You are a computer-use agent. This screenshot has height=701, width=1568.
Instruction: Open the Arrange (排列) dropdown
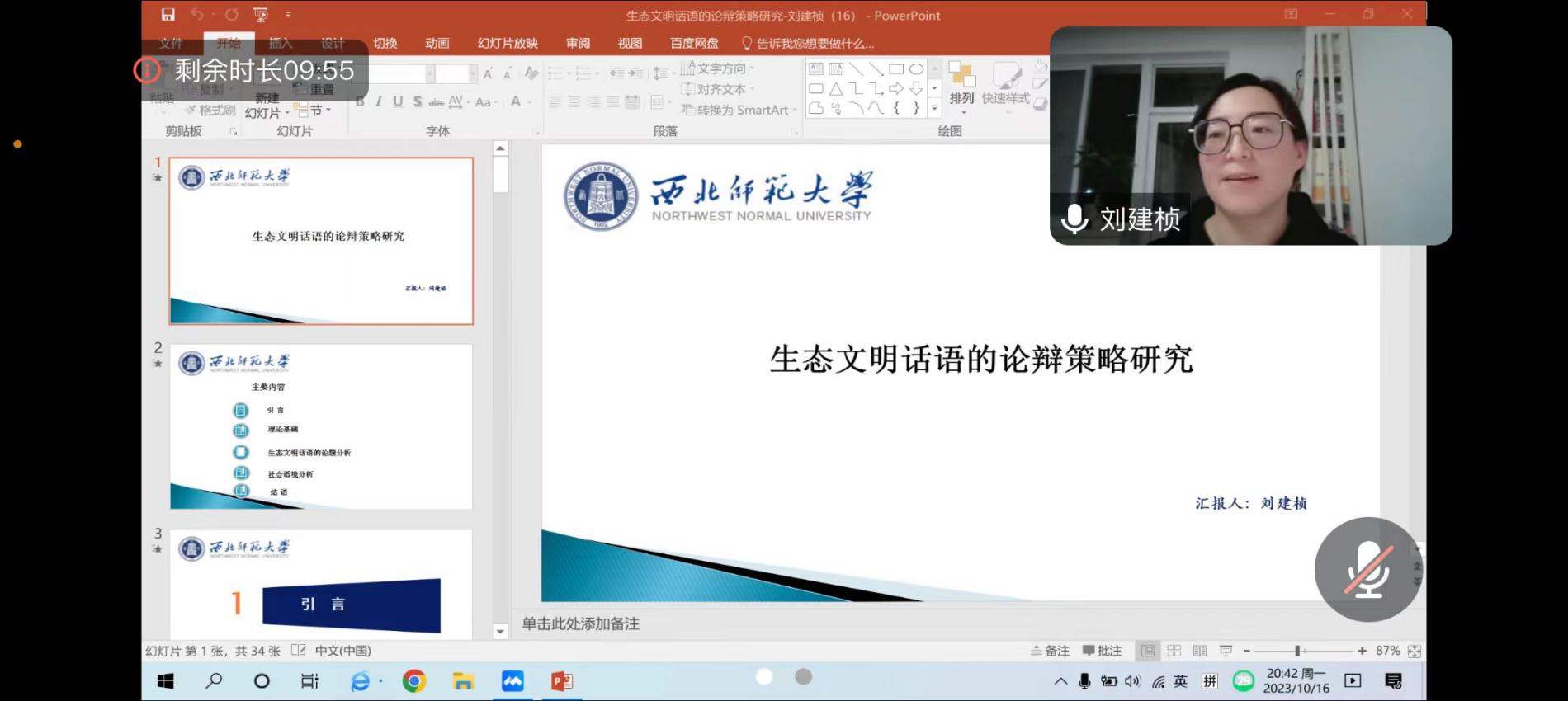(x=961, y=86)
